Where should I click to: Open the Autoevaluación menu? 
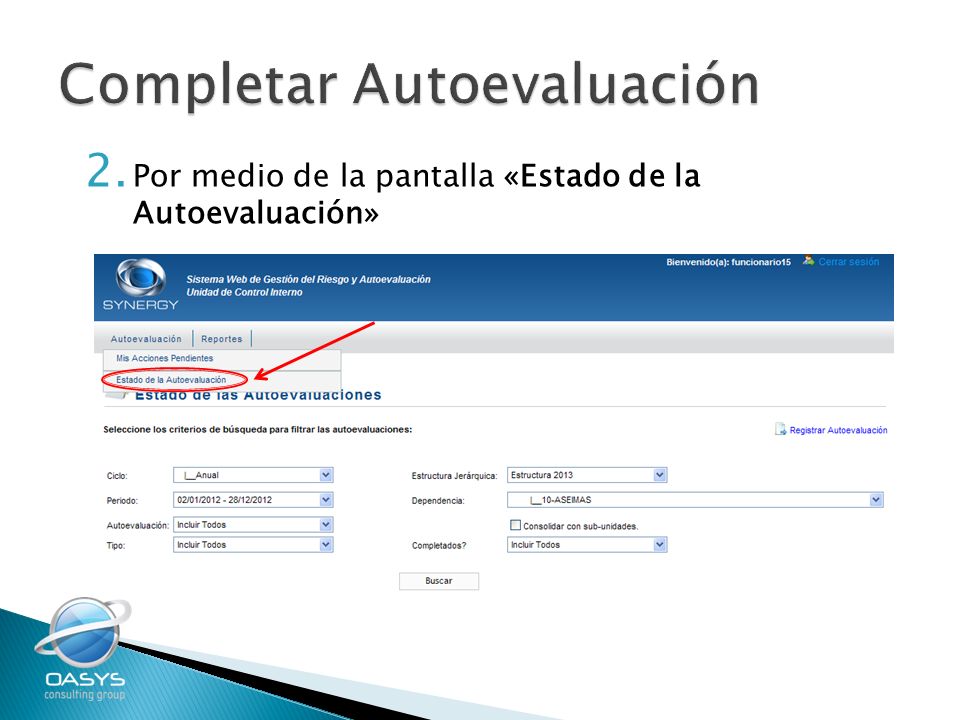(x=146, y=339)
